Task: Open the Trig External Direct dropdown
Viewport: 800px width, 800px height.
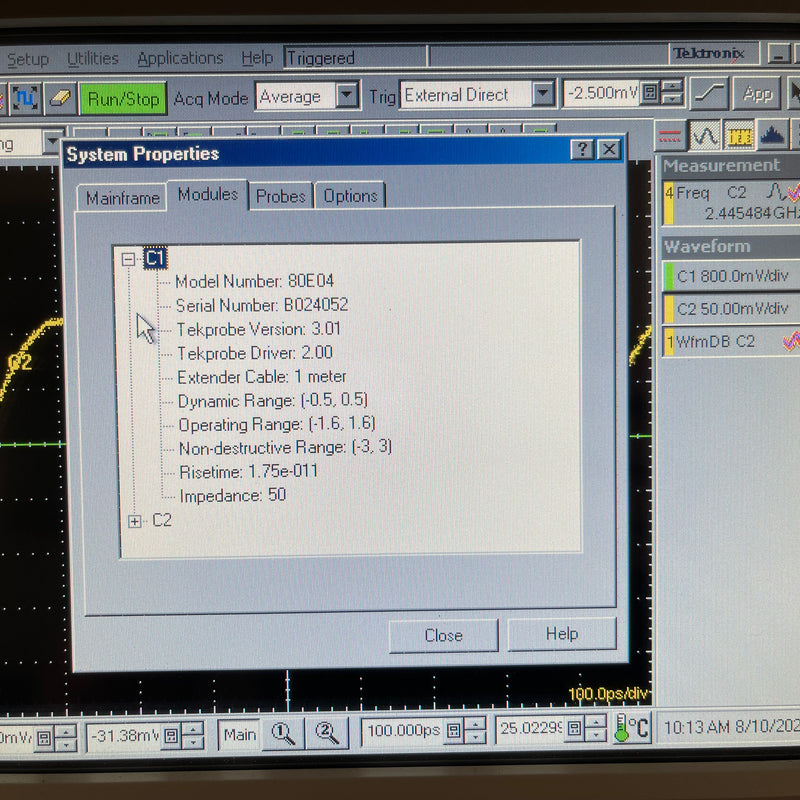Action: pos(542,94)
